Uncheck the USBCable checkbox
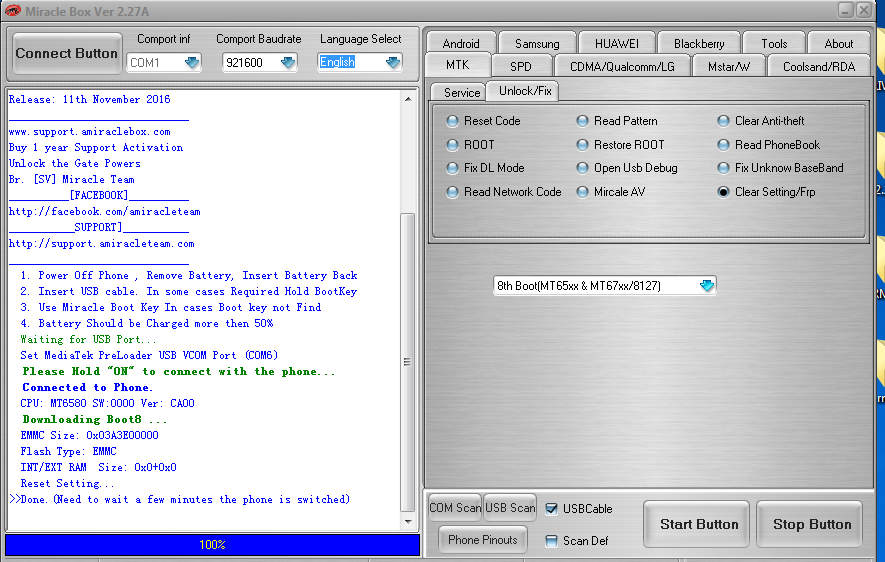This screenshot has width=885, height=562. [551, 509]
